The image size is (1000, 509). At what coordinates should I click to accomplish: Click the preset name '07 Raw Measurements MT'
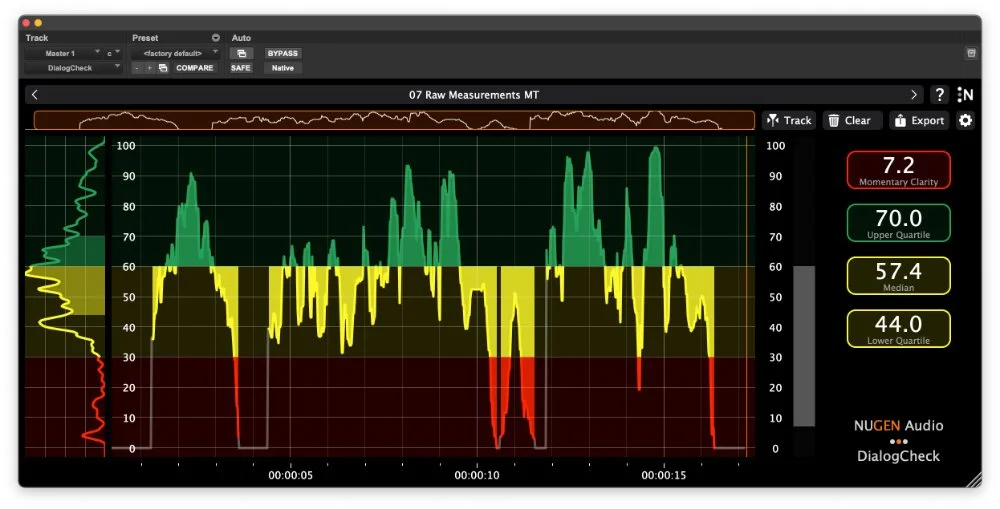[474, 95]
